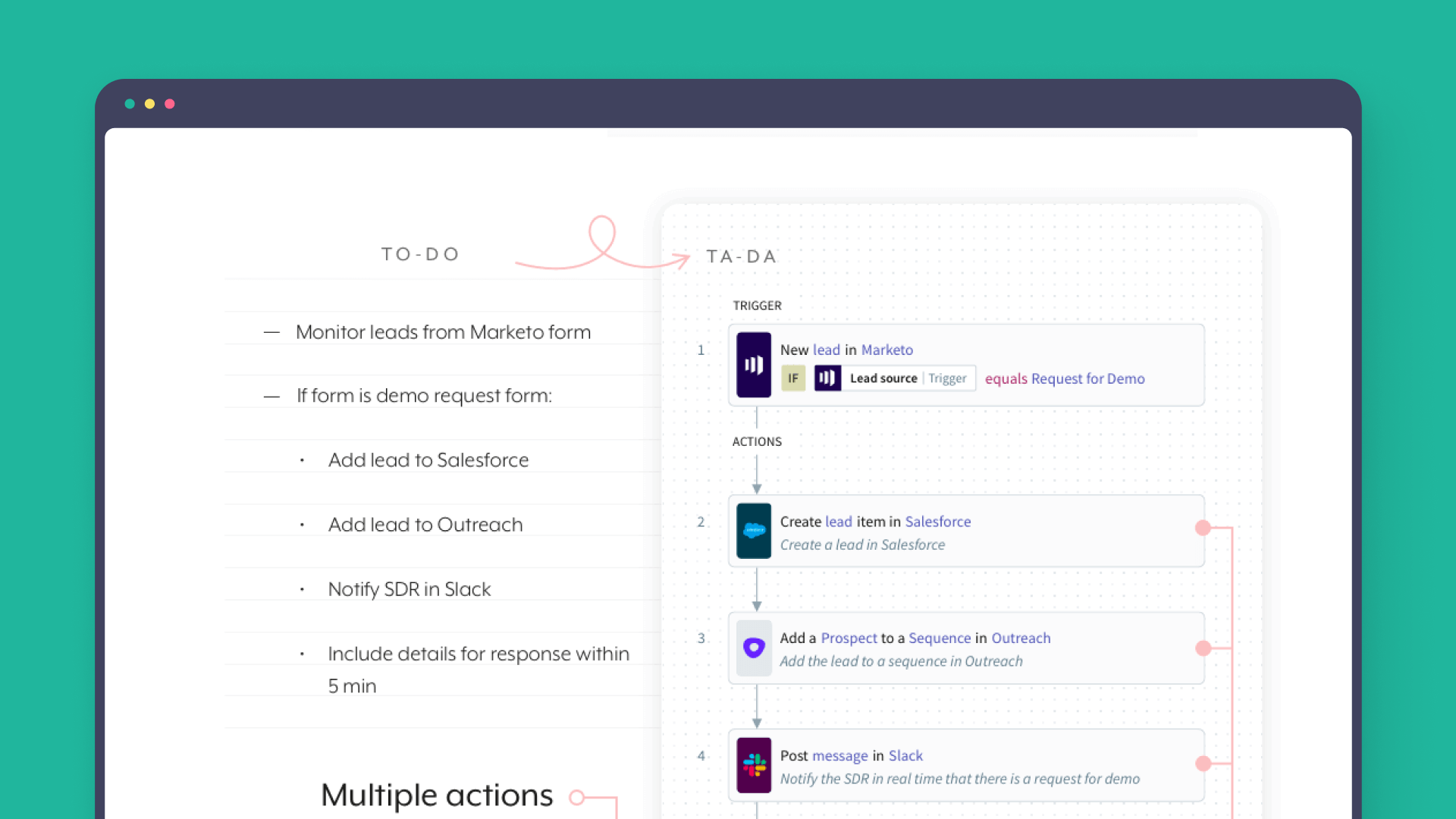This screenshot has width=1456, height=819.
Task: Click the green traffic light dot
Action: click(x=130, y=104)
